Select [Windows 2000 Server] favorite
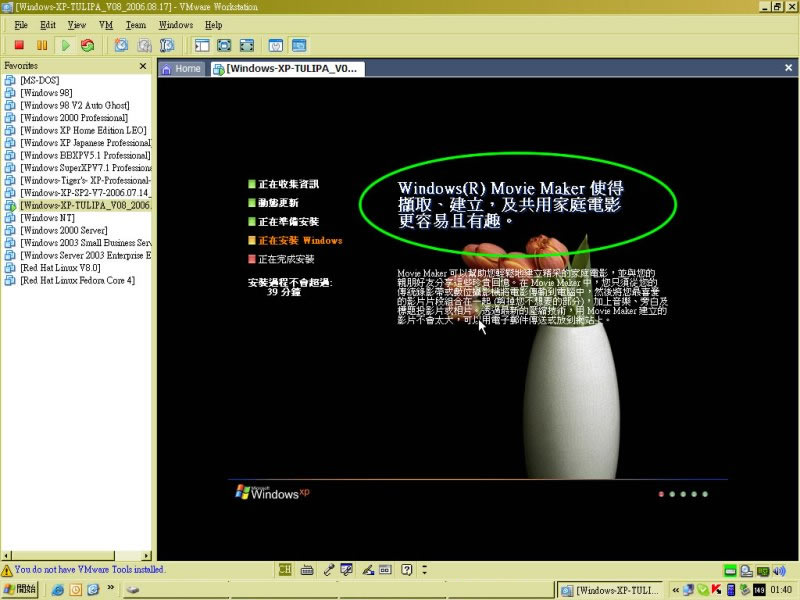Screen dimensions: 800x600 tap(64, 230)
